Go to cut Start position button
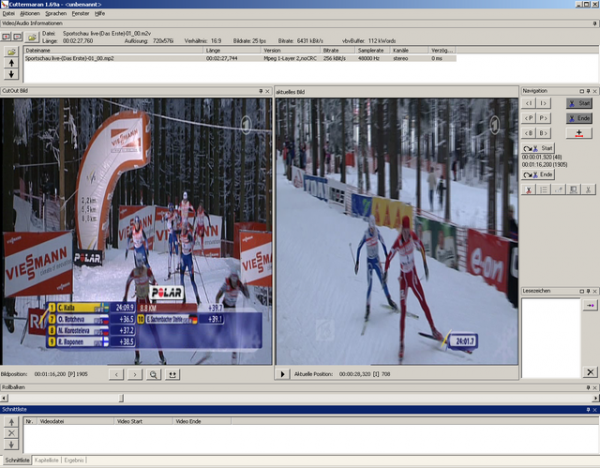The height and width of the screenshot is (468, 600). [x=540, y=149]
